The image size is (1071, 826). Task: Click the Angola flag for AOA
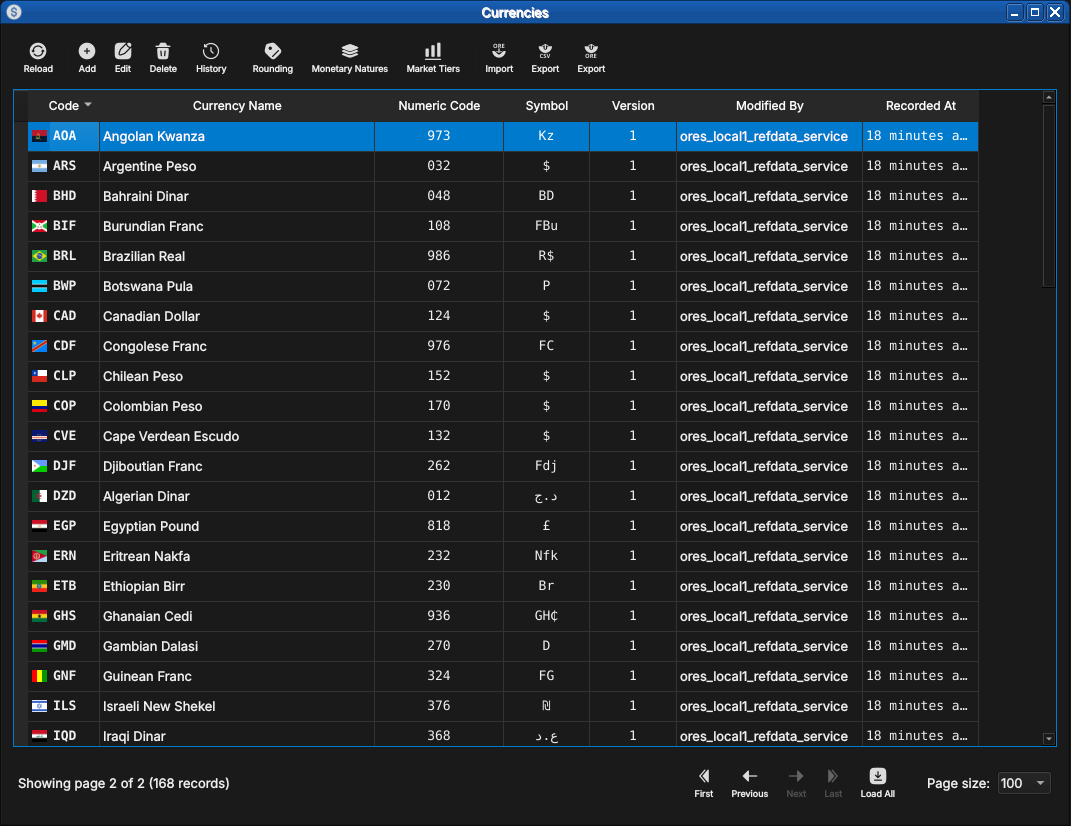click(40, 136)
